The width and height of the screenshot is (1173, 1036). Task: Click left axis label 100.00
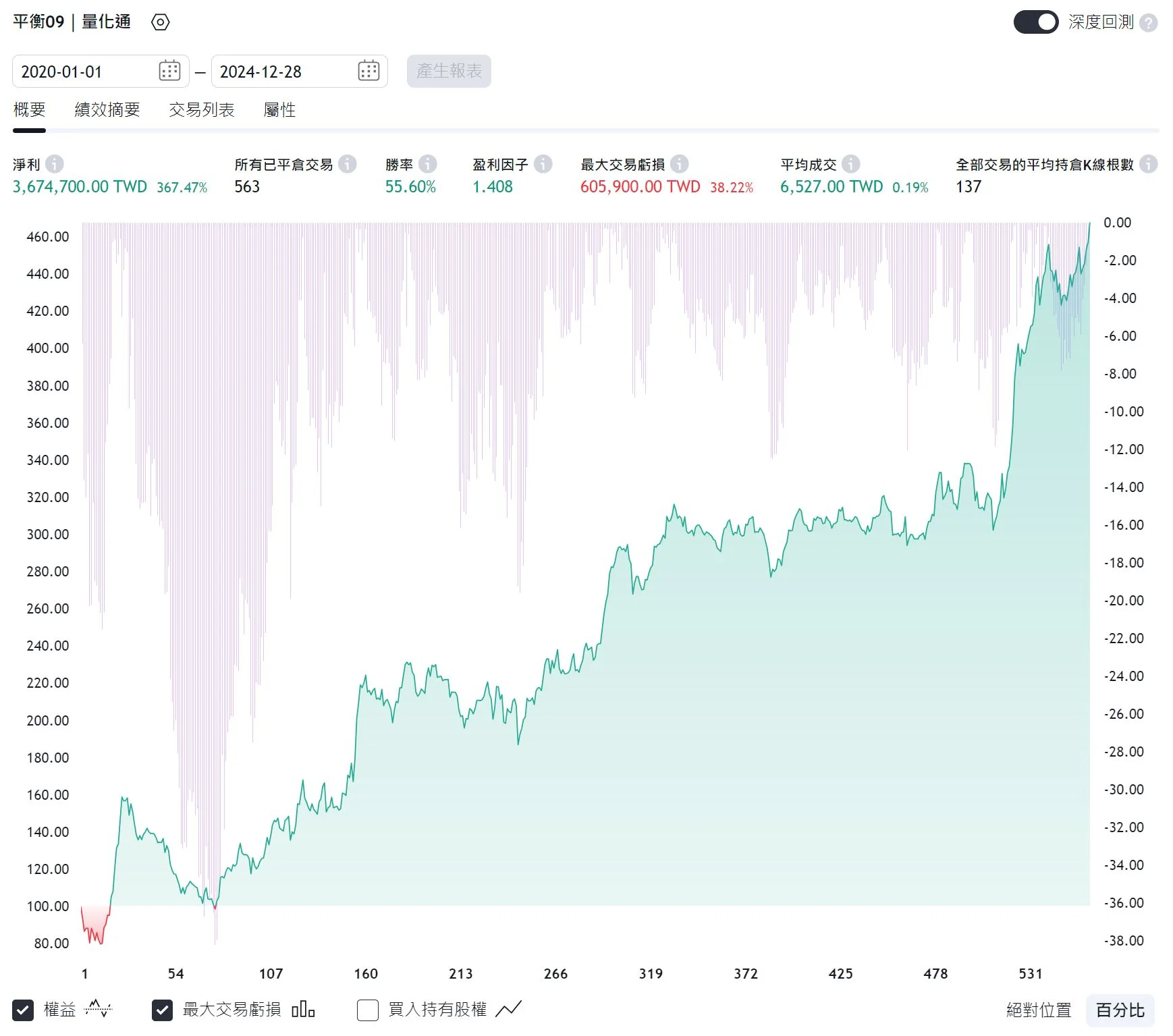tap(48, 906)
